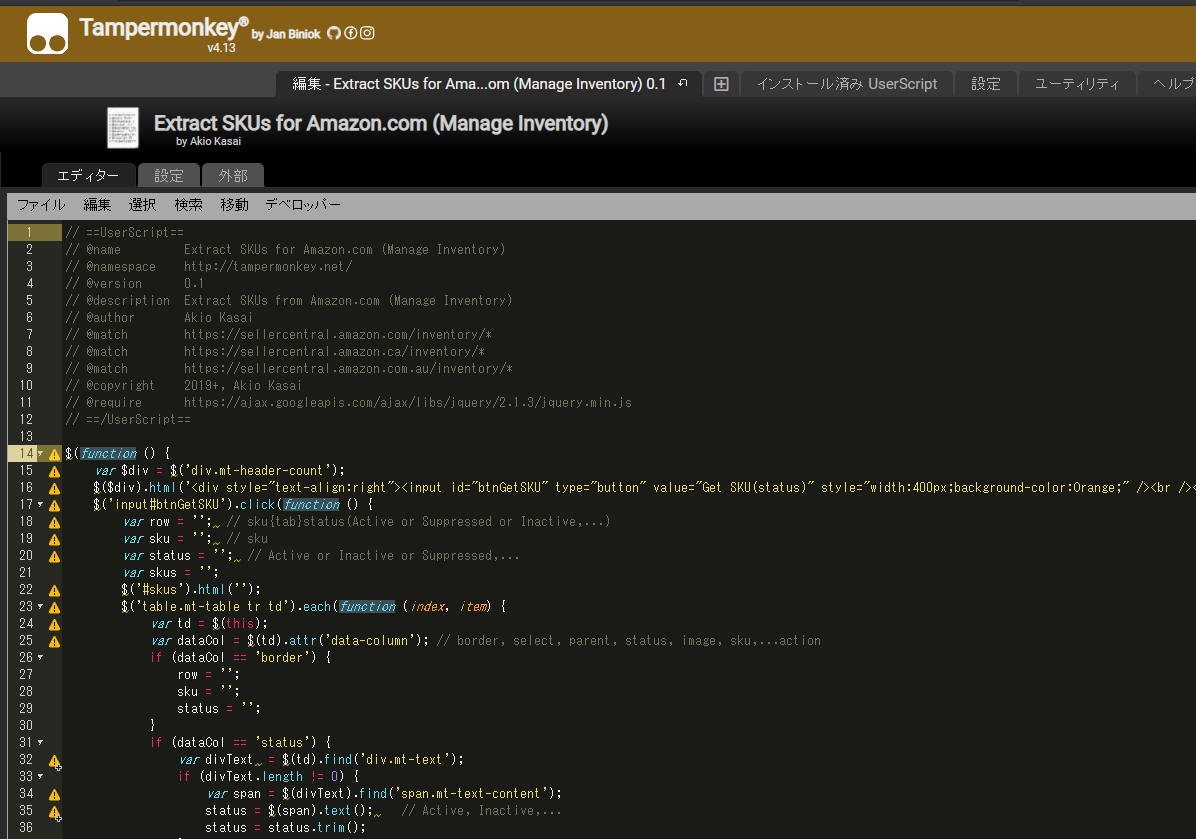The width and height of the screenshot is (1196, 839).
Task: Collapse the code fold at line 14
Action: [x=40, y=453]
